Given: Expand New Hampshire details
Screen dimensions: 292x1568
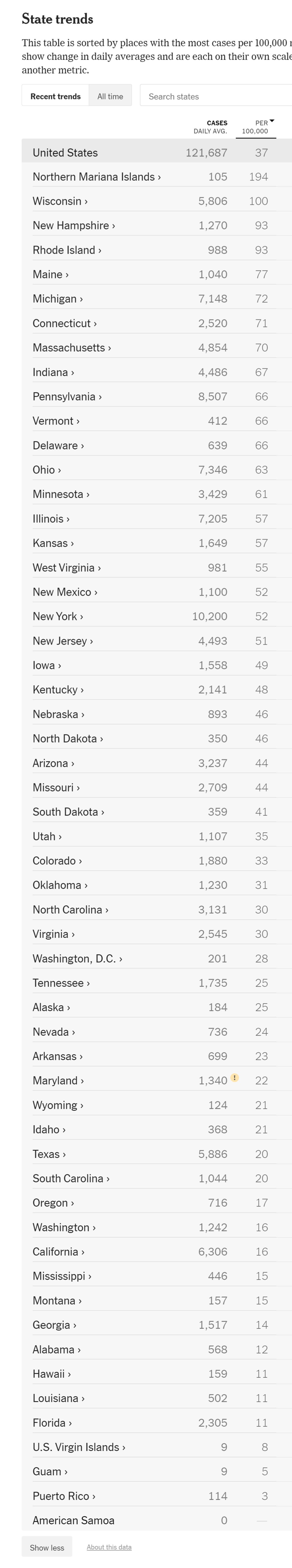Looking at the screenshot, I should pyautogui.click(x=74, y=225).
